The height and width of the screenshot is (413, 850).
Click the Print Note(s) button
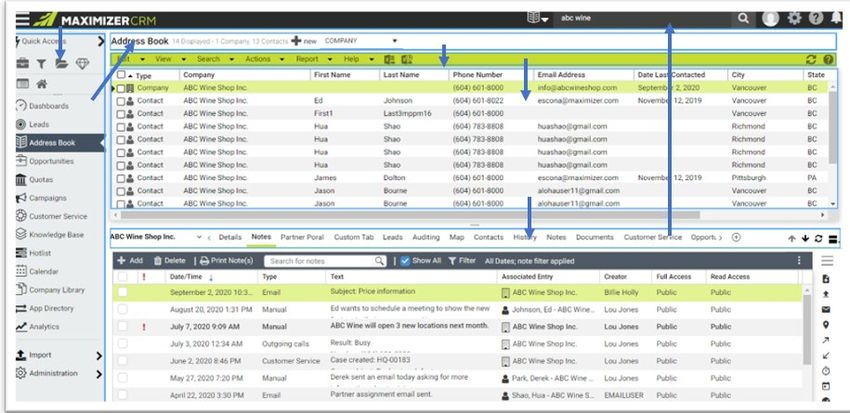click(227, 261)
